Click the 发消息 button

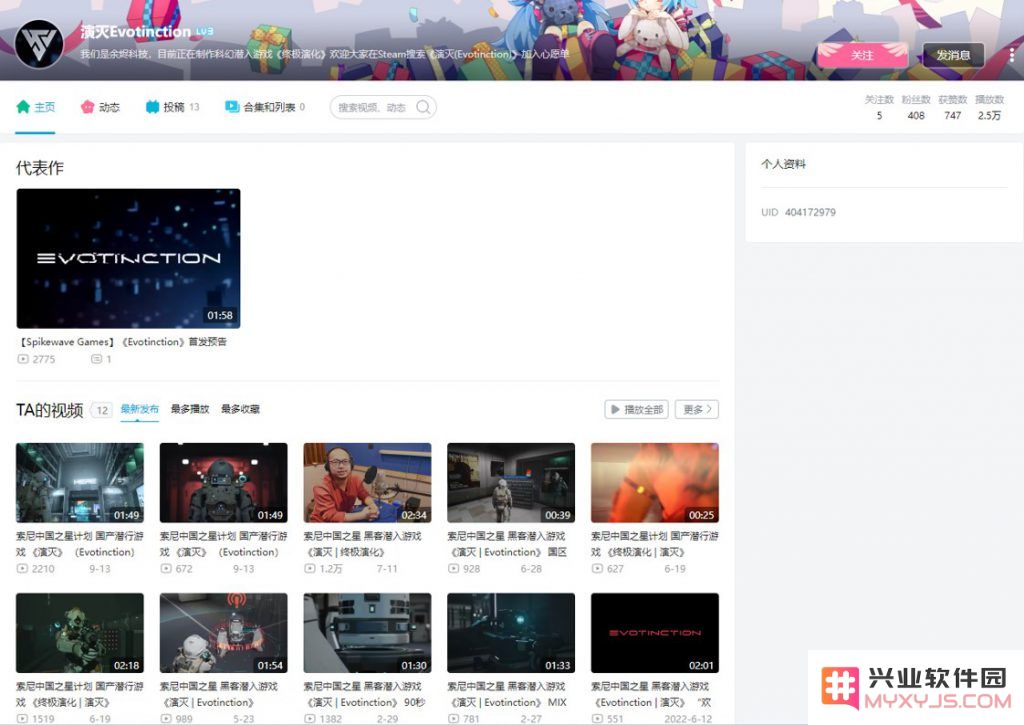[953, 56]
